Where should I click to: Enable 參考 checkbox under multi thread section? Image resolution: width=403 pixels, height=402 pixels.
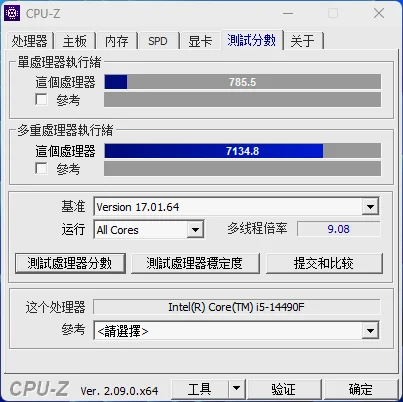tap(41, 168)
